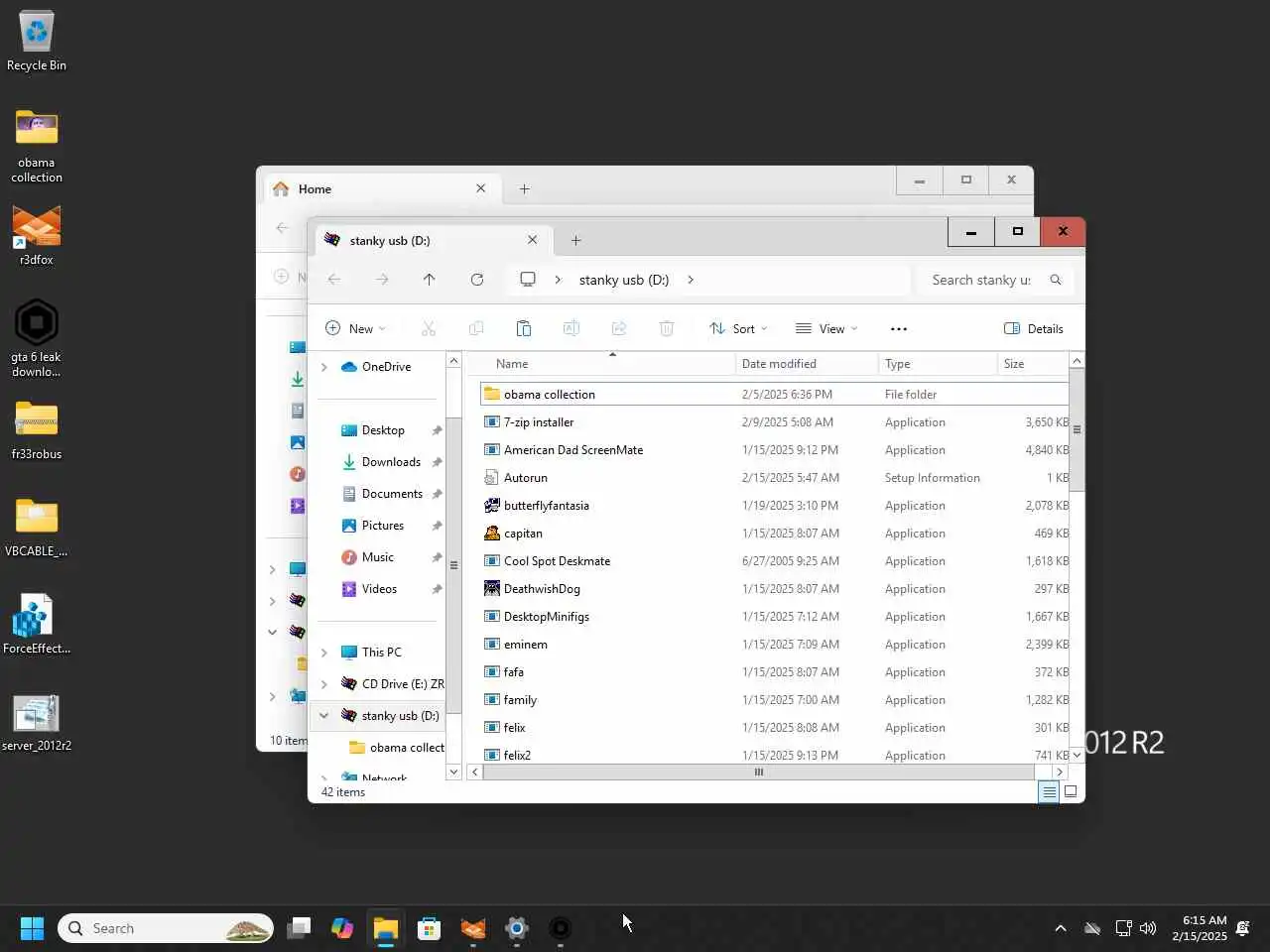Sort by Name column header
This screenshot has height=952, width=1270.
(607, 364)
